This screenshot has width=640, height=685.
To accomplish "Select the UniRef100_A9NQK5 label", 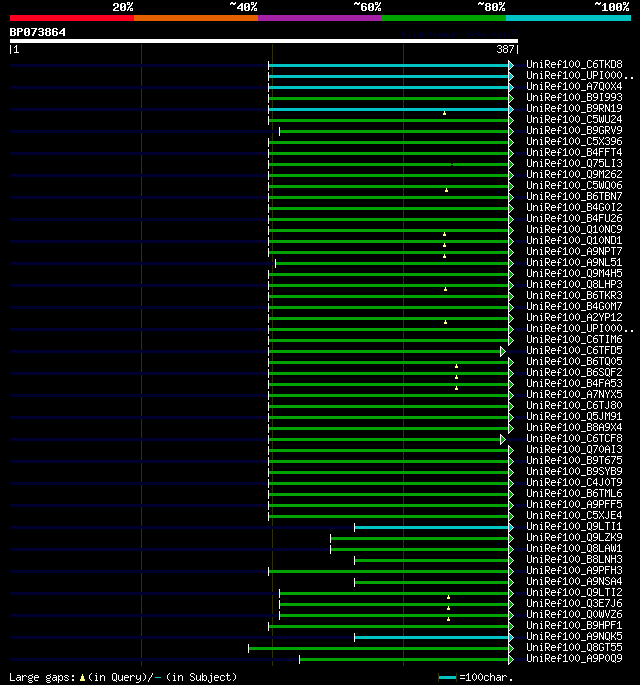I will pyautogui.click(x=574, y=637).
